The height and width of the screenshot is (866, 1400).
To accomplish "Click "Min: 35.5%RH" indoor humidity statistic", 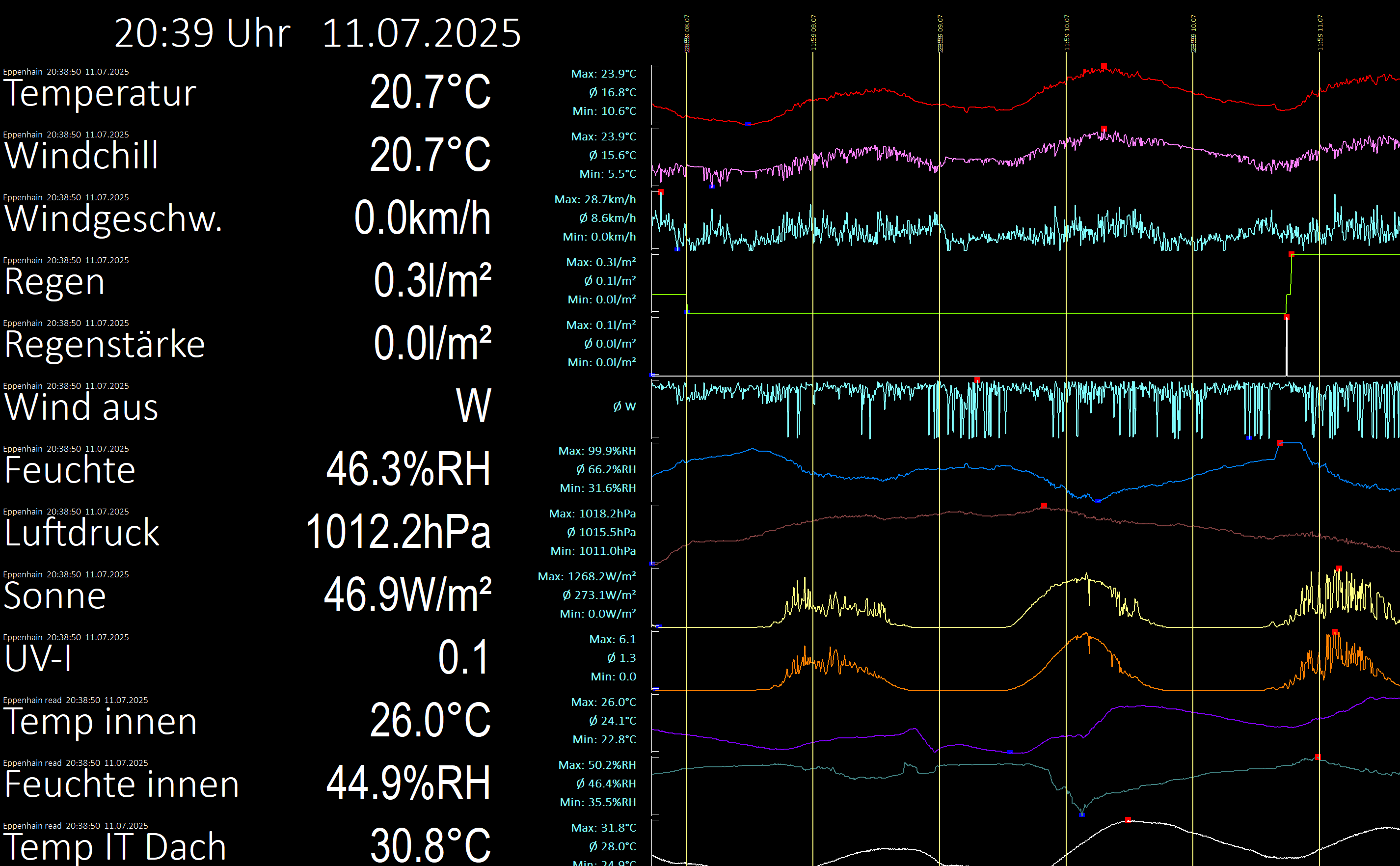I will [x=598, y=802].
